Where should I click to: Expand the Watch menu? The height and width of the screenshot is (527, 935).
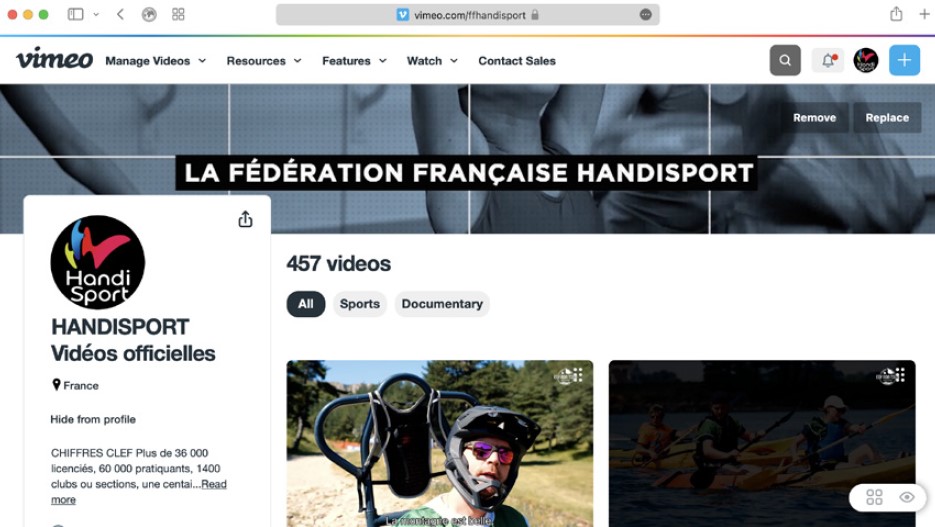click(x=432, y=61)
